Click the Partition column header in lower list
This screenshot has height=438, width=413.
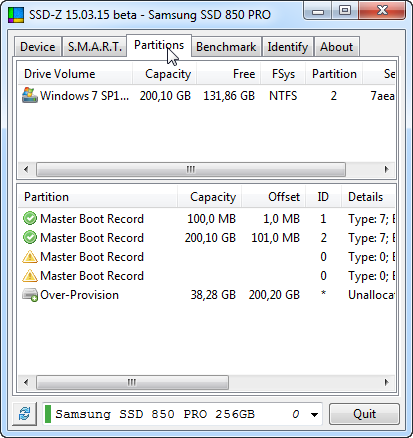[x=97, y=197]
